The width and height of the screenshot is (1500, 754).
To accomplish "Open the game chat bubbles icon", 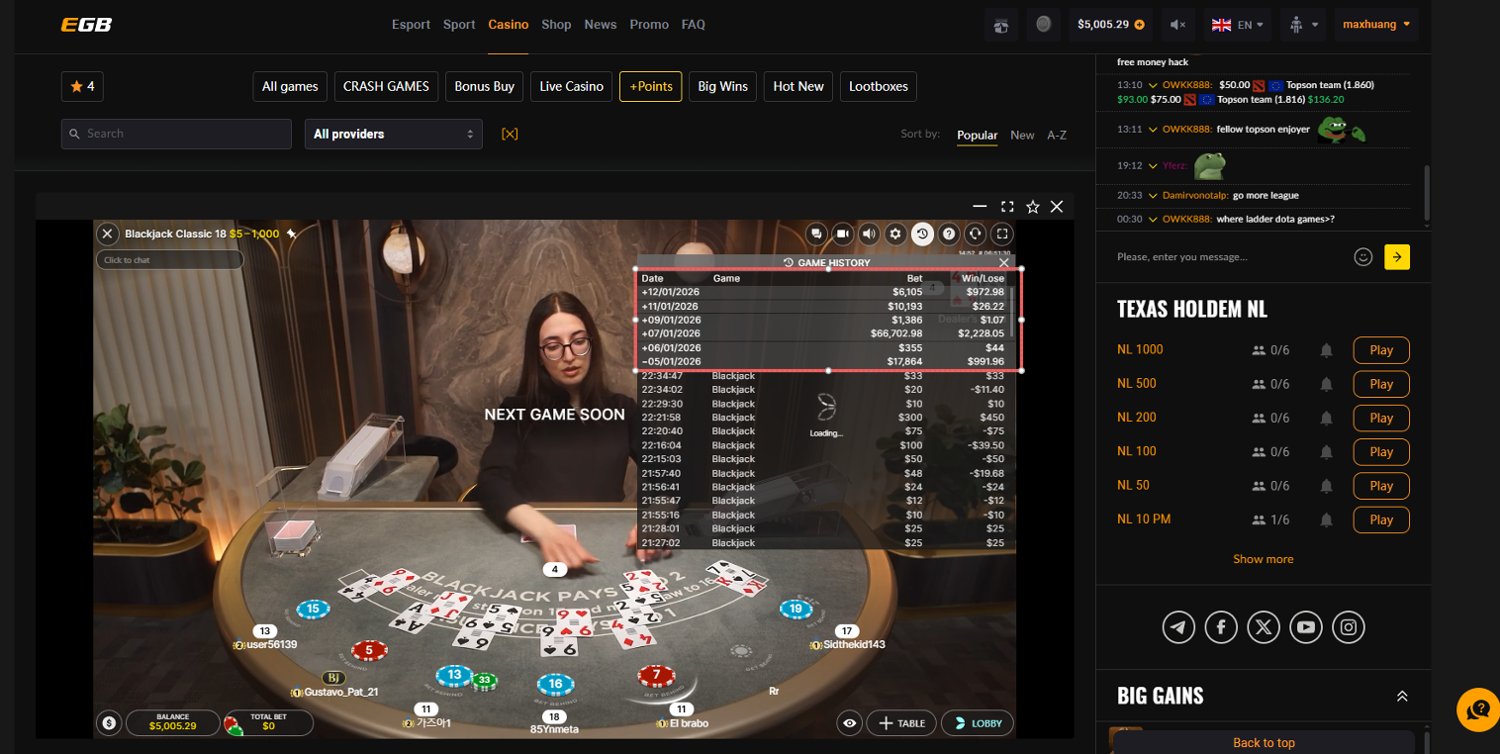I will pyautogui.click(x=817, y=234).
